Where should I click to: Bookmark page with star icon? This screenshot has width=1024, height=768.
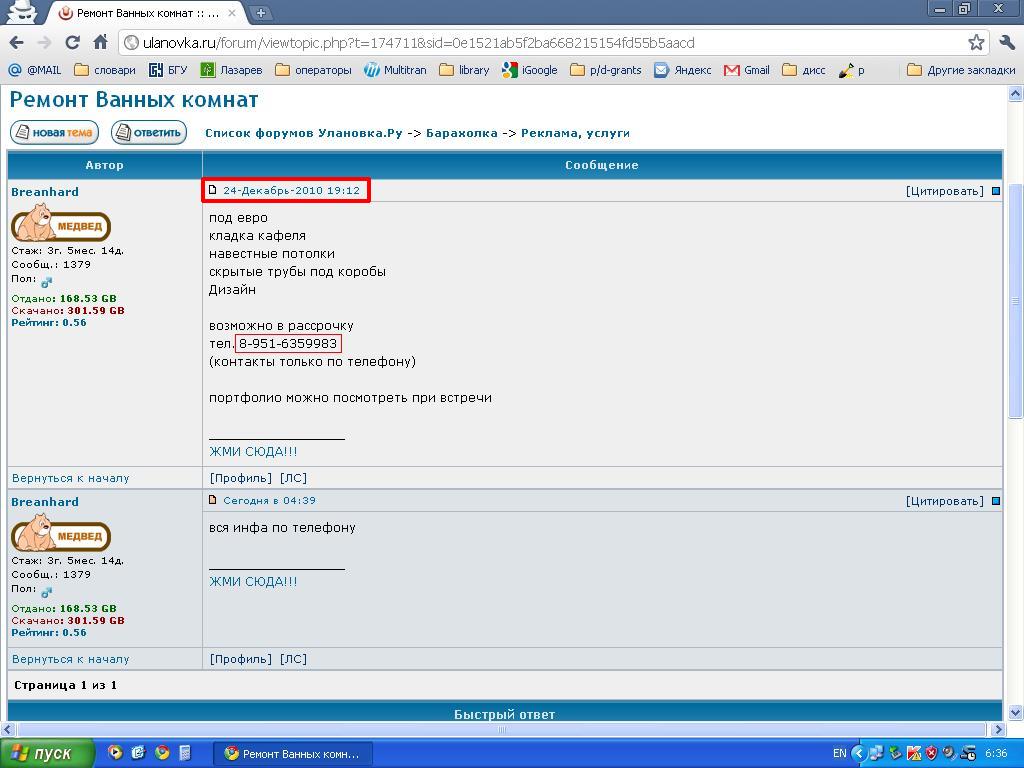(x=976, y=43)
